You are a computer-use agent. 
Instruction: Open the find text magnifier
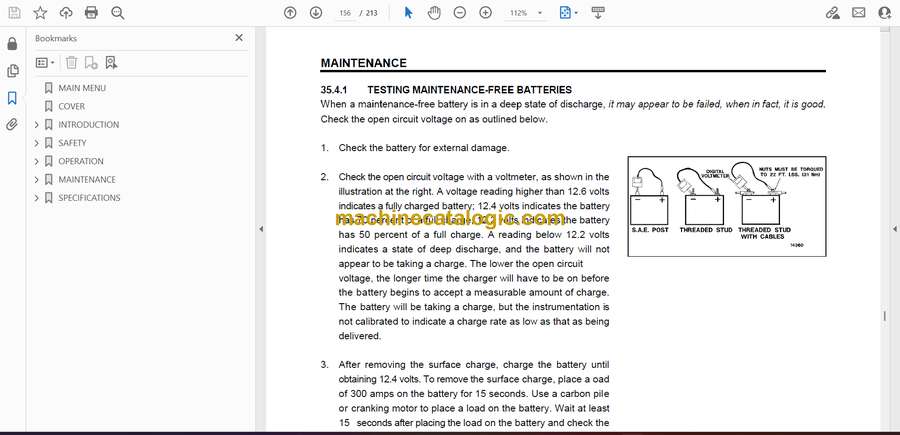click(118, 13)
